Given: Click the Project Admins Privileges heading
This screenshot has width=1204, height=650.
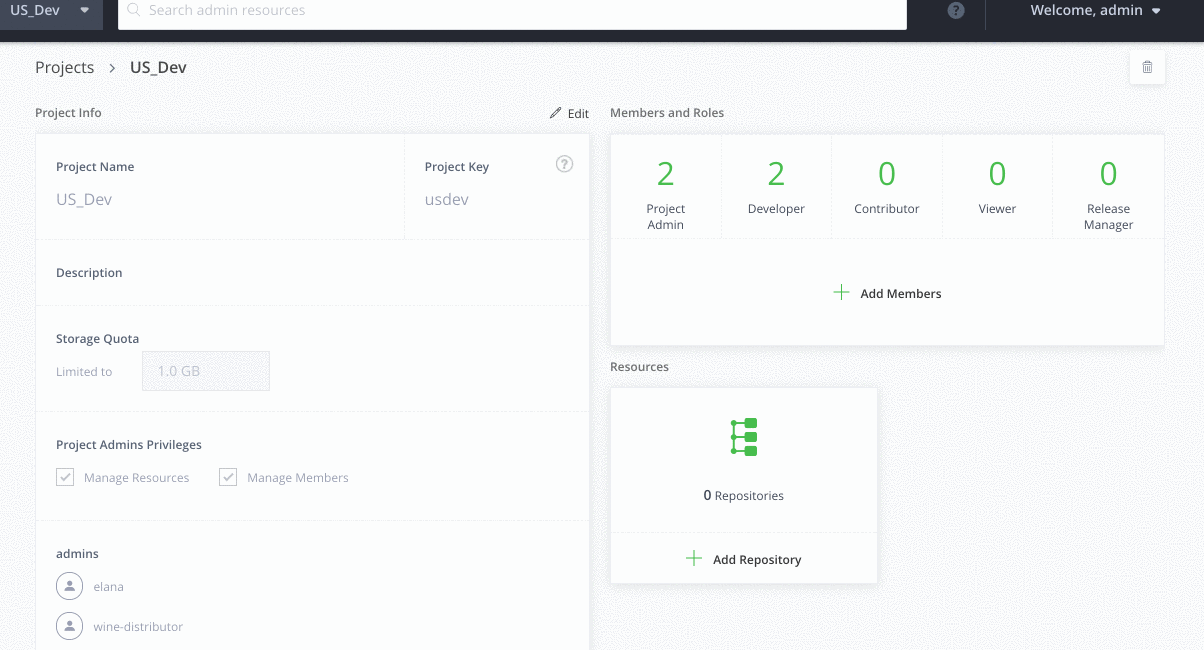Looking at the screenshot, I should pos(129,445).
